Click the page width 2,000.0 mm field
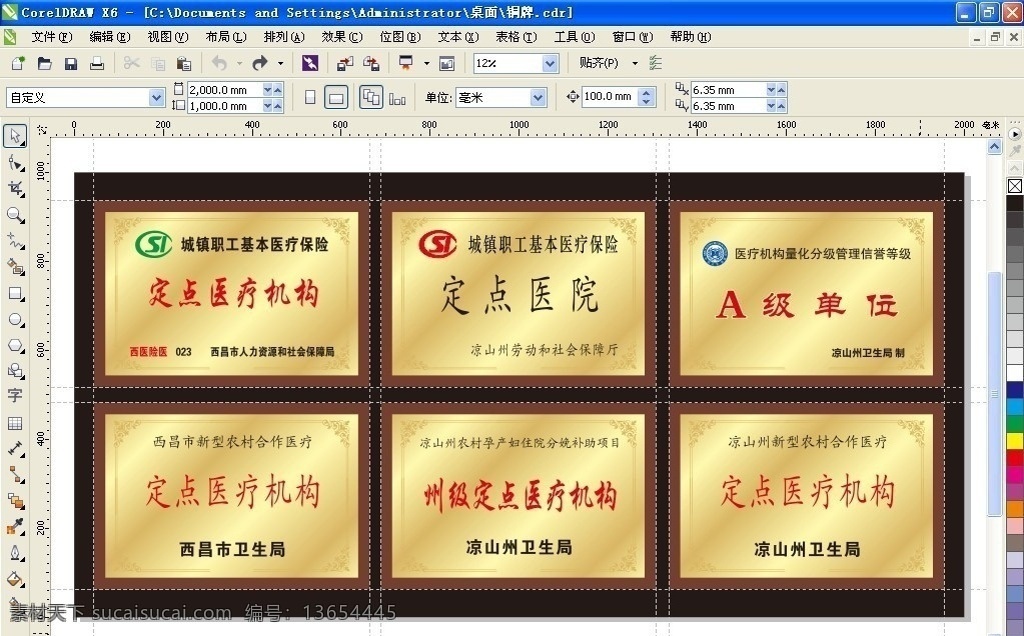 tap(225, 89)
